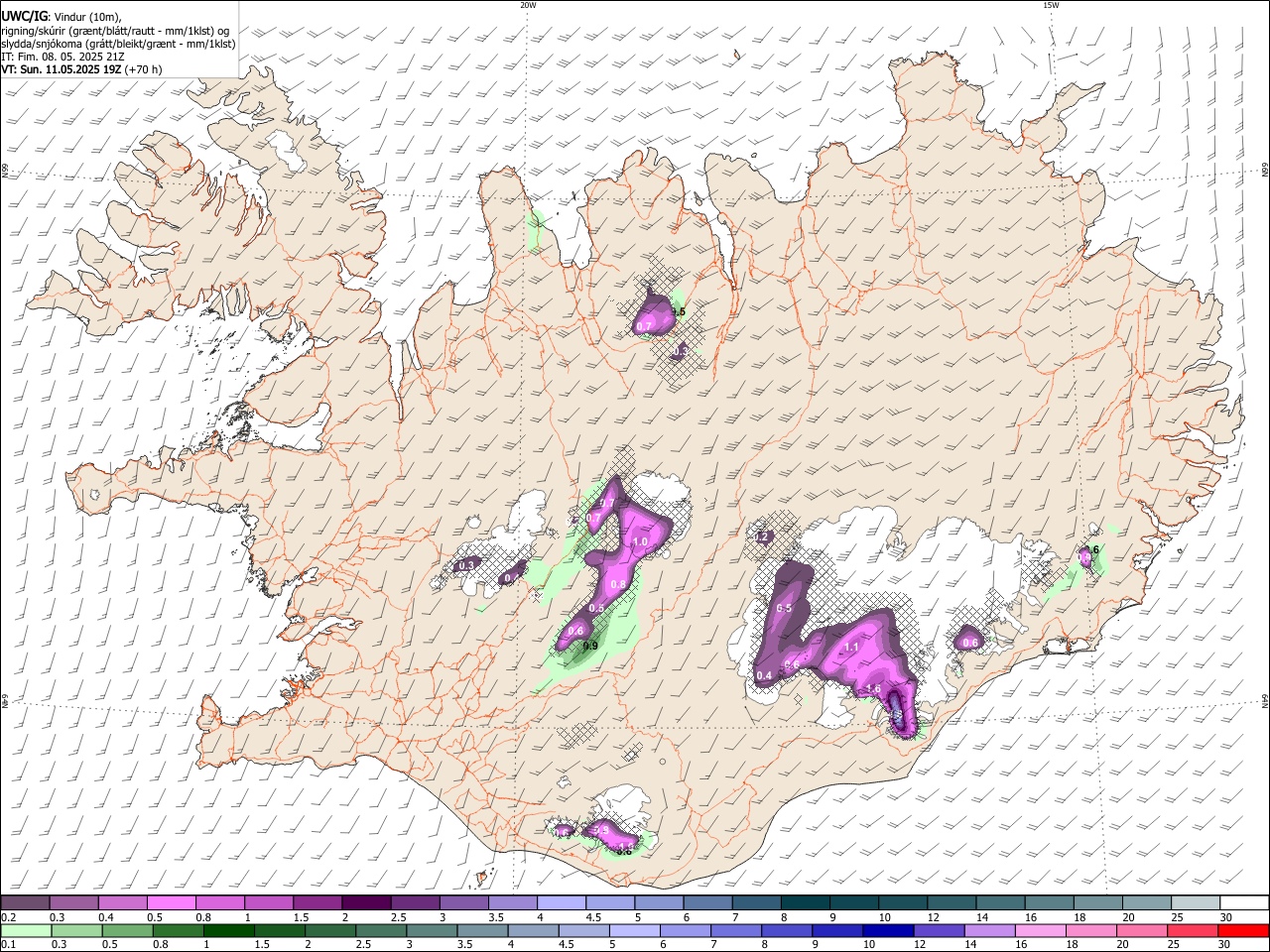Select the 3 grey-green swatch, bottom legend row

431,930
